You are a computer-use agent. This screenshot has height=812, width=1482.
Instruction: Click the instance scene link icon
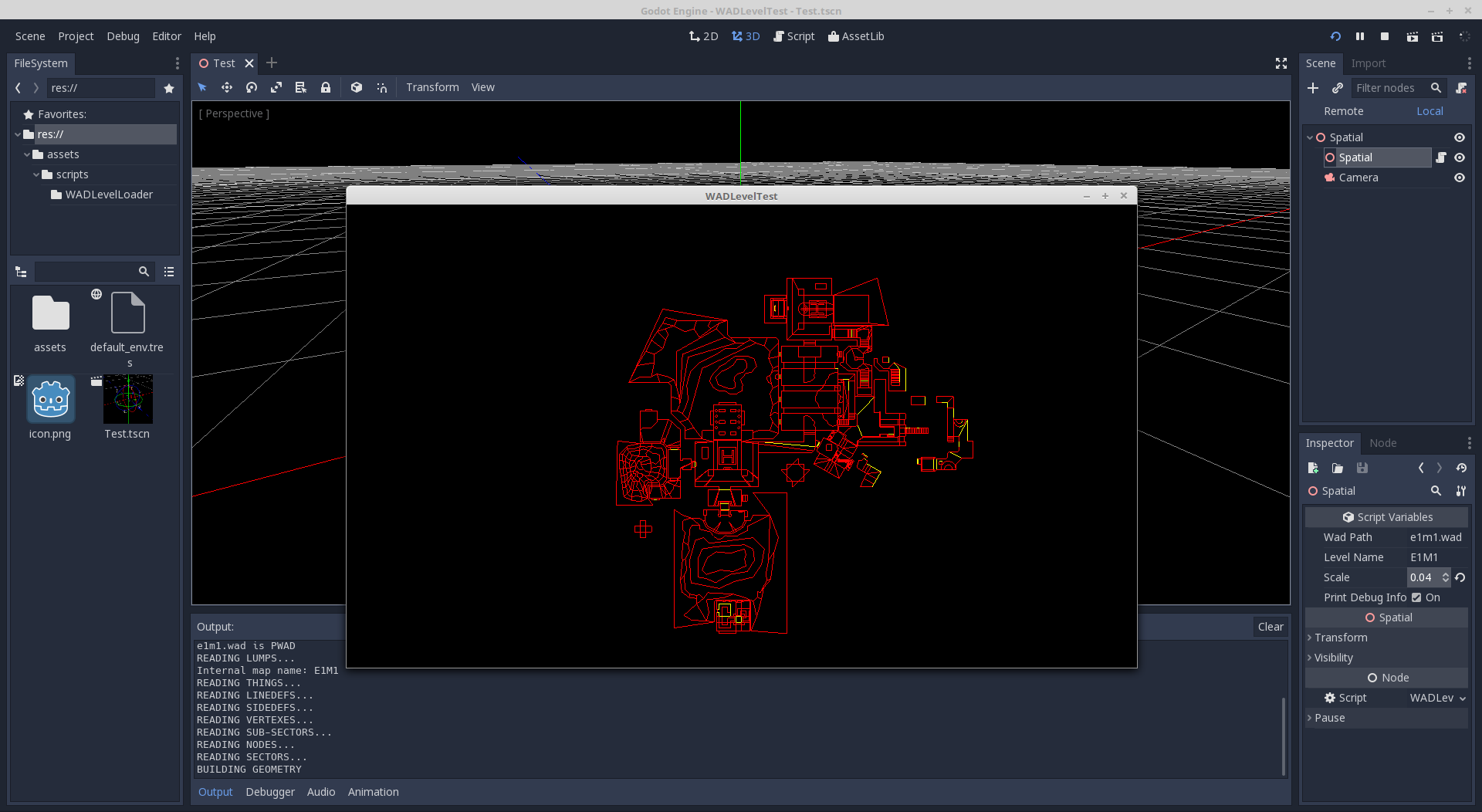1338,88
